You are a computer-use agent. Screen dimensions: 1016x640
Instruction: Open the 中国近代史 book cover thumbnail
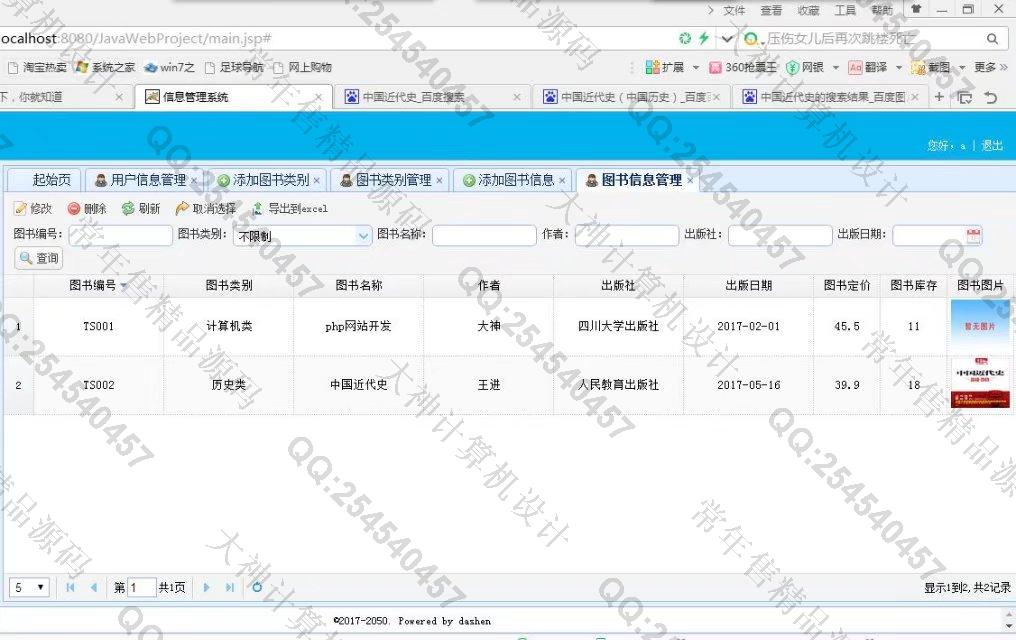click(980, 385)
